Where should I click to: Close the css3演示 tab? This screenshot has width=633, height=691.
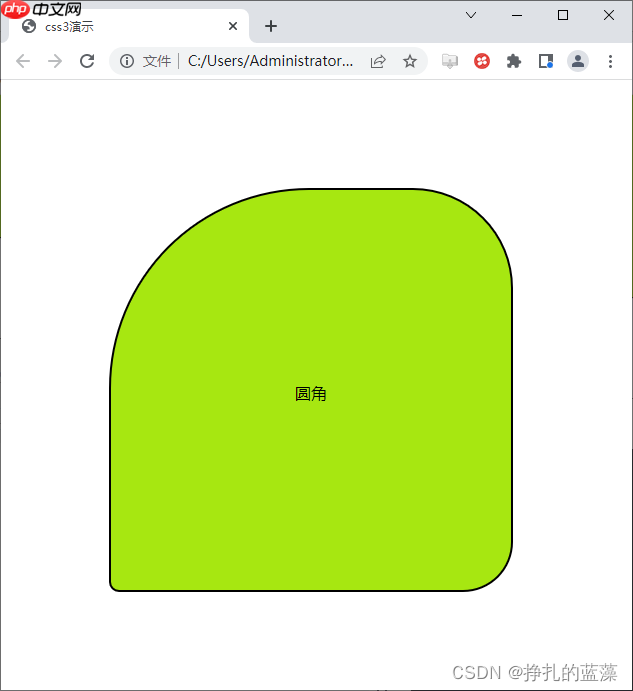(233, 26)
